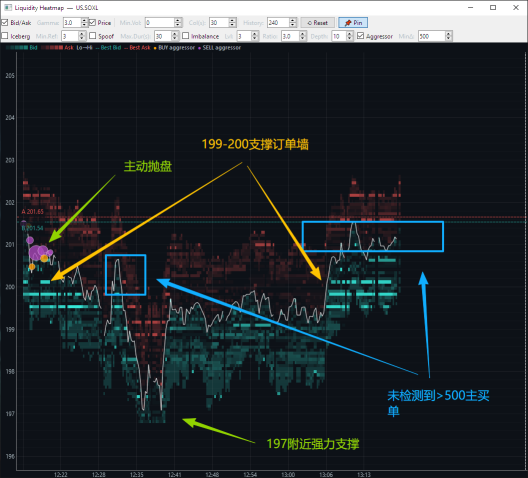The height and width of the screenshot is (478, 528).
Task: Focus the Gamma value field showing 3.0
Action: coord(72,23)
